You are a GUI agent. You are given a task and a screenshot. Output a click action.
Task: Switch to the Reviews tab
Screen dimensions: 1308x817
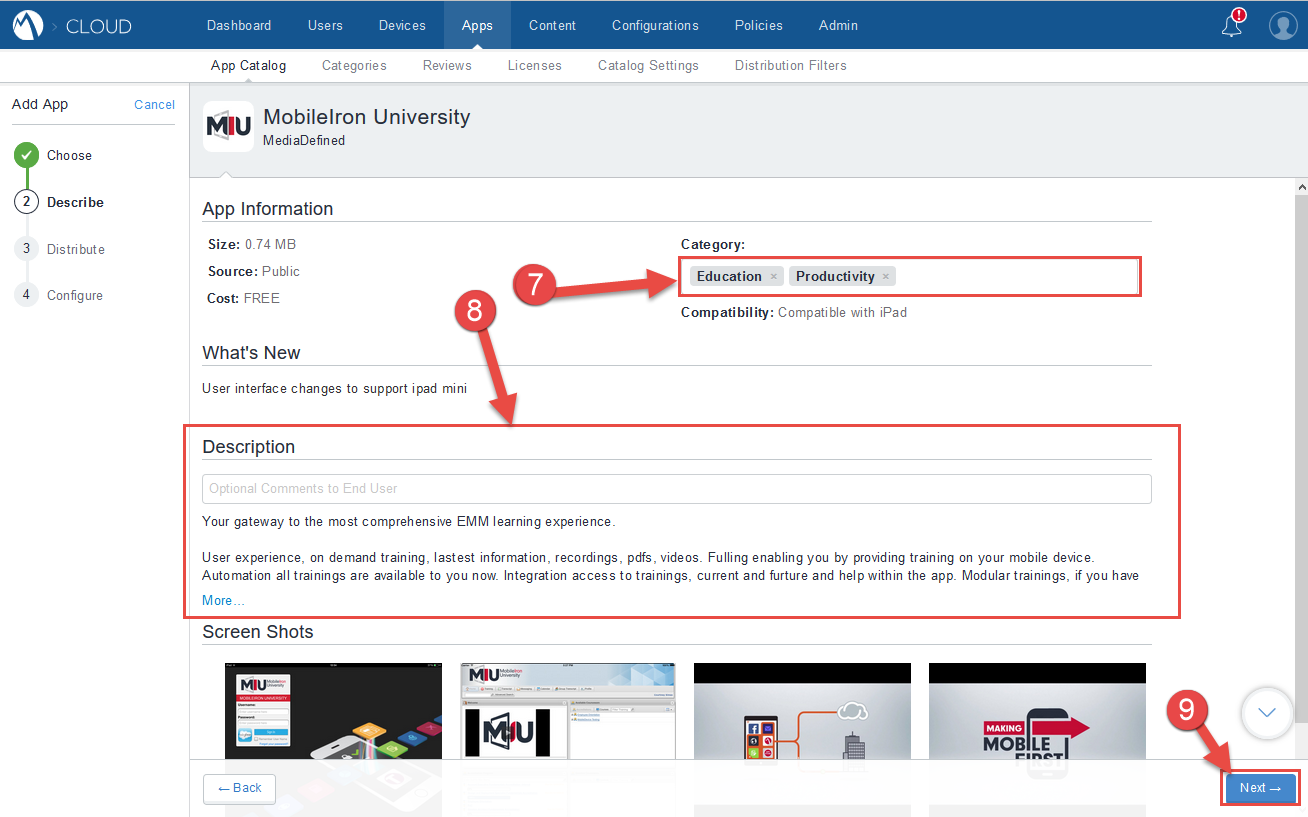click(x=447, y=65)
